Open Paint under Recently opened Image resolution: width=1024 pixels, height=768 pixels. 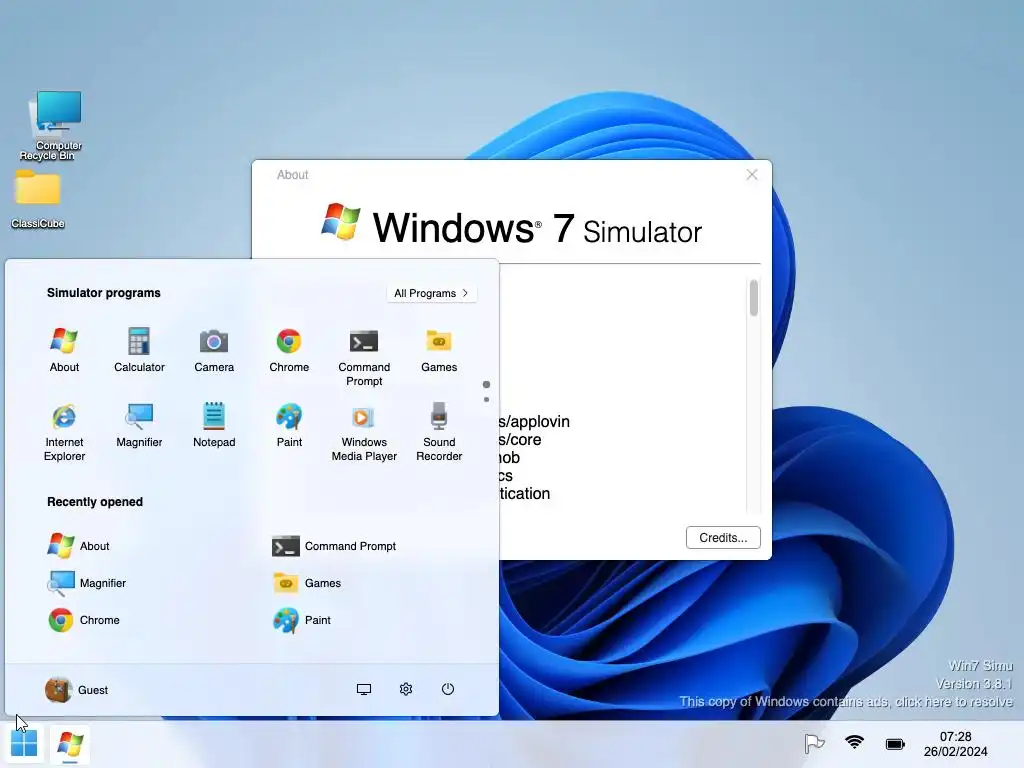(x=302, y=620)
